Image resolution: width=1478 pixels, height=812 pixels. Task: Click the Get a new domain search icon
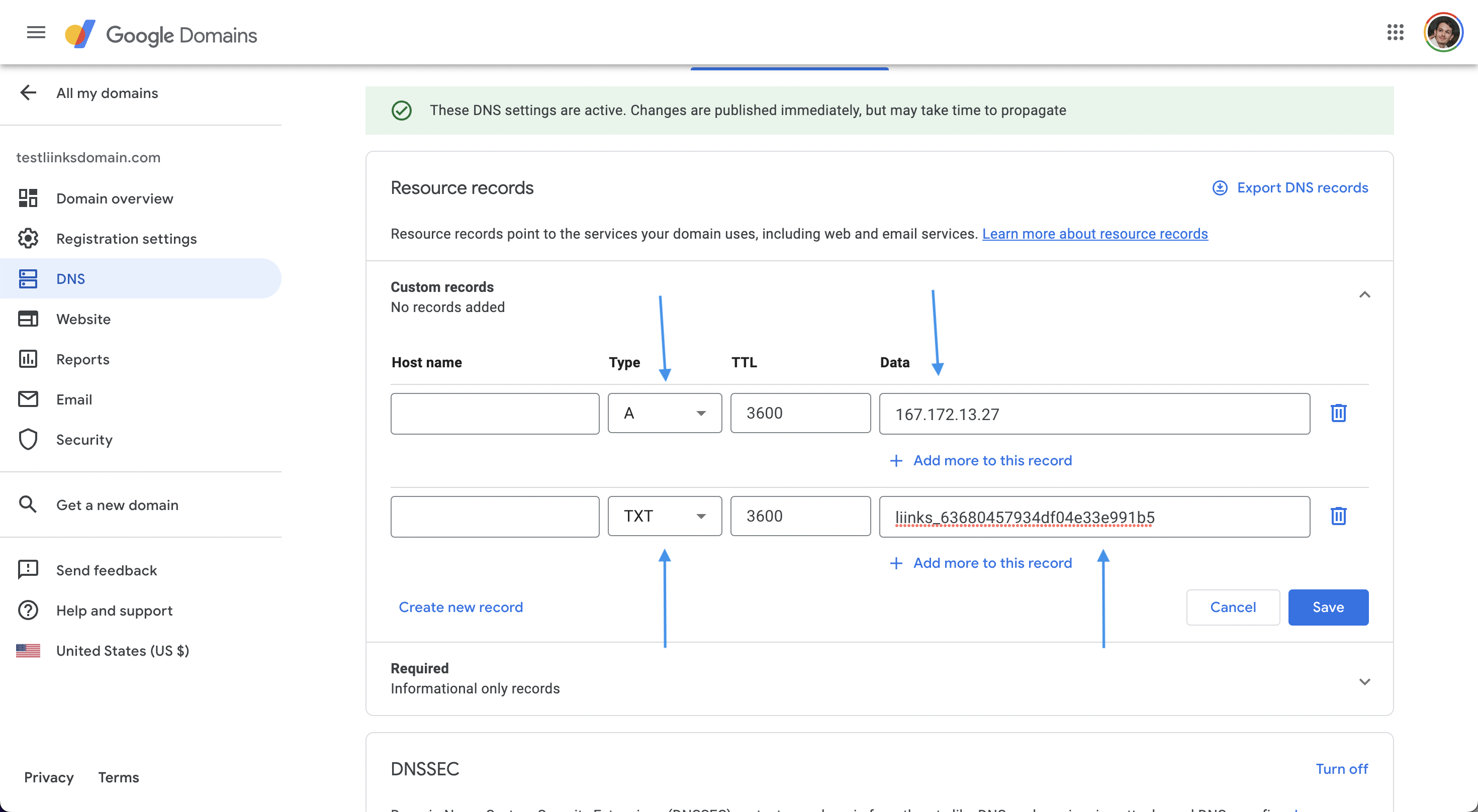[x=28, y=504]
